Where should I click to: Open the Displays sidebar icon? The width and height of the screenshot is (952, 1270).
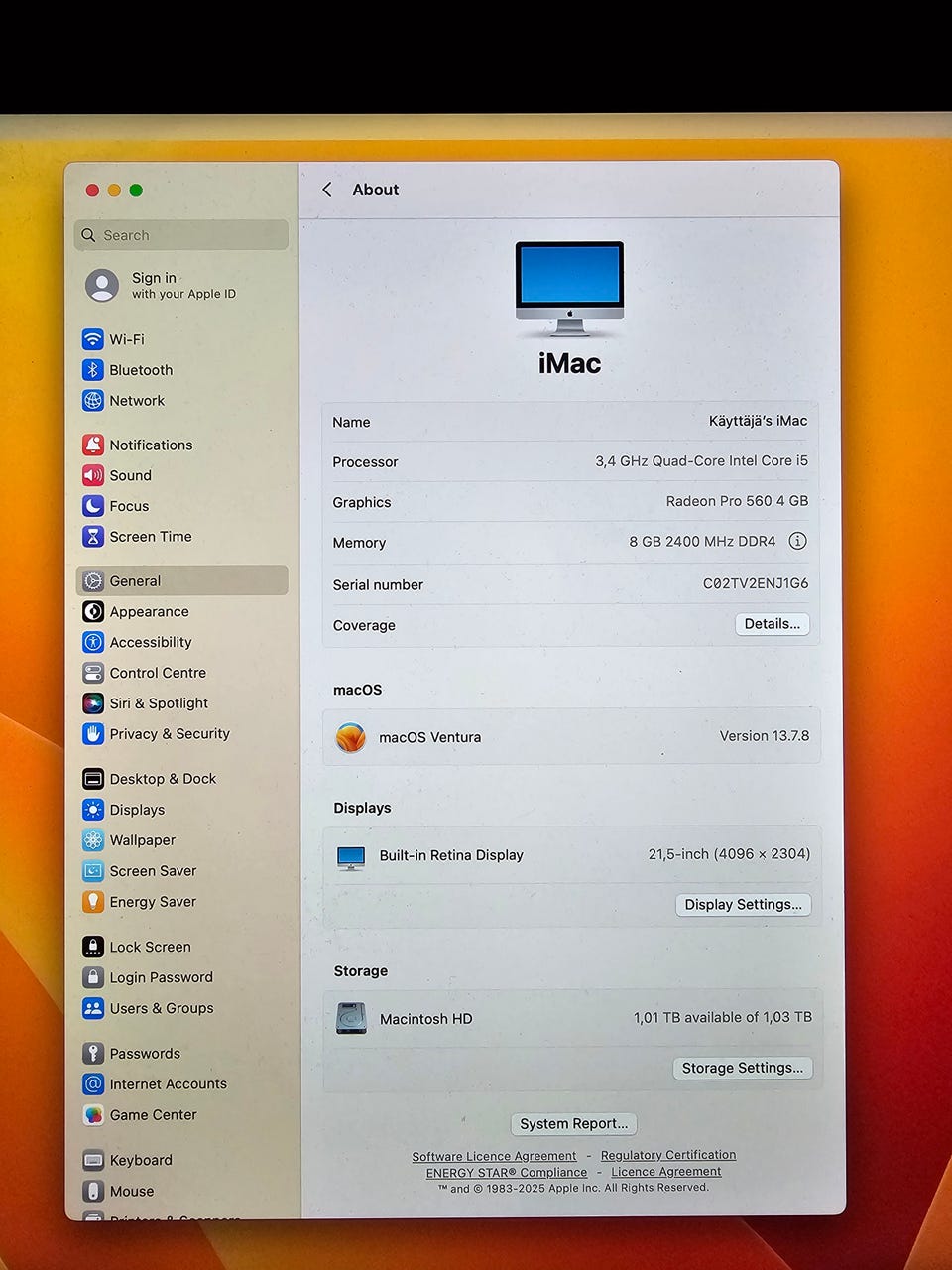pos(93,810)
